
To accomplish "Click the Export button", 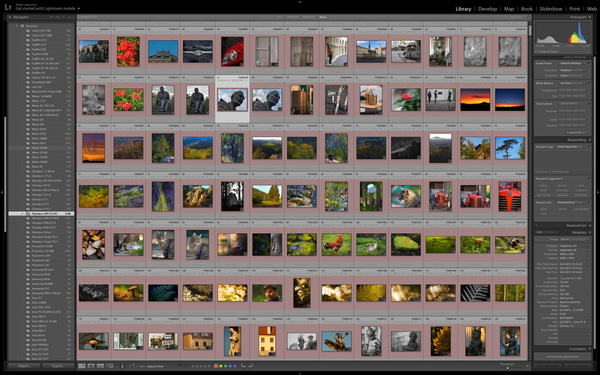I will (x=58, y=366).
